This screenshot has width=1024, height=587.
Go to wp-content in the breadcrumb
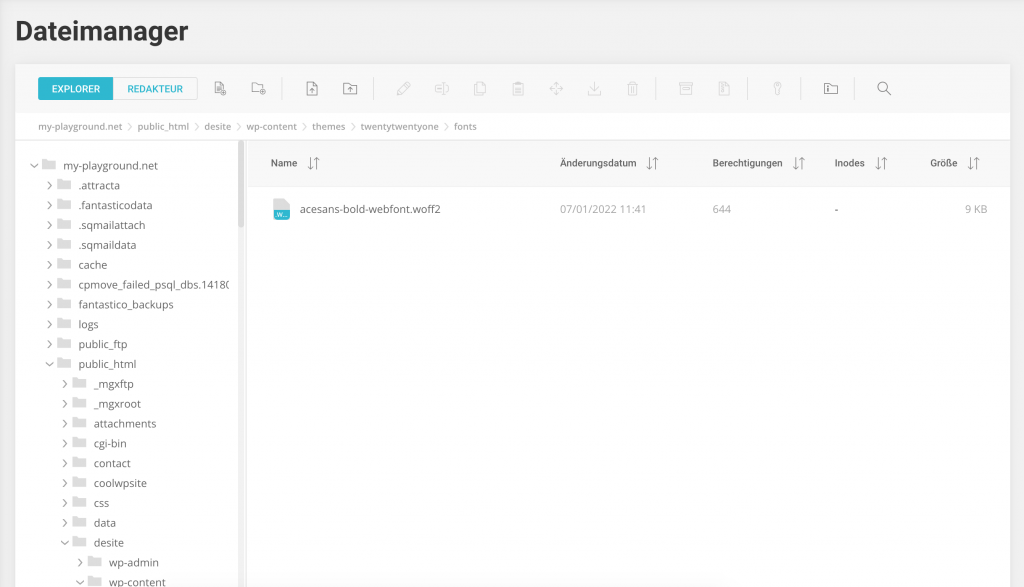point(271,127)
